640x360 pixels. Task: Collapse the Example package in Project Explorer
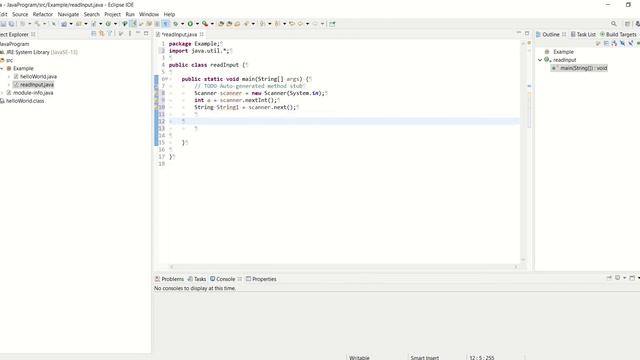tap(2, 69)
